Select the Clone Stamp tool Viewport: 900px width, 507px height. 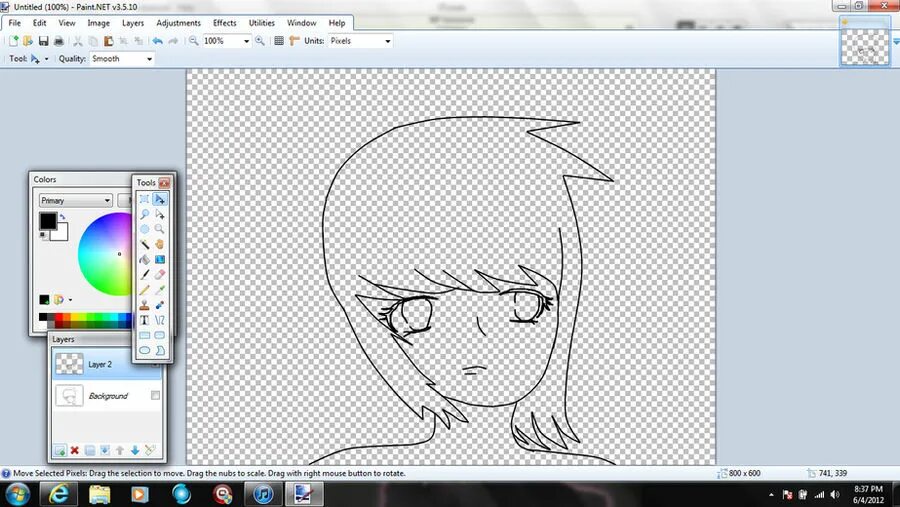pyautogui.click(x=145, y=305)
